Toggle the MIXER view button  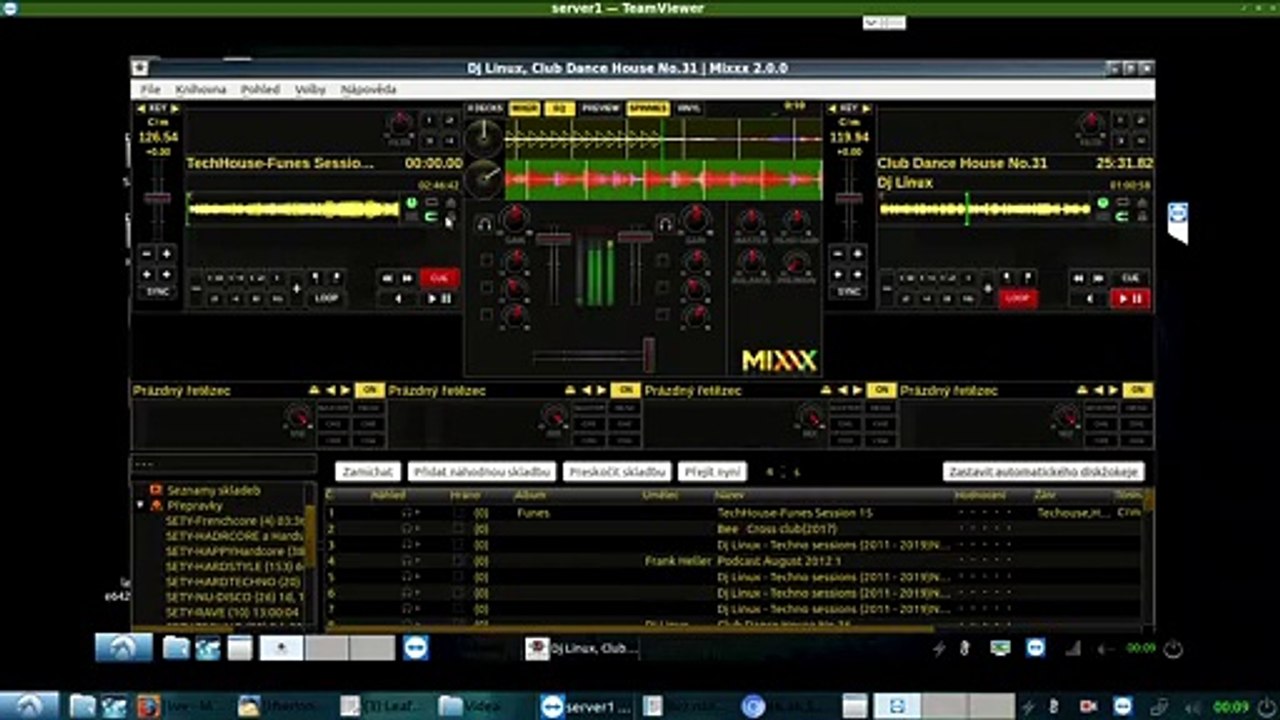(x=524, y=108)
